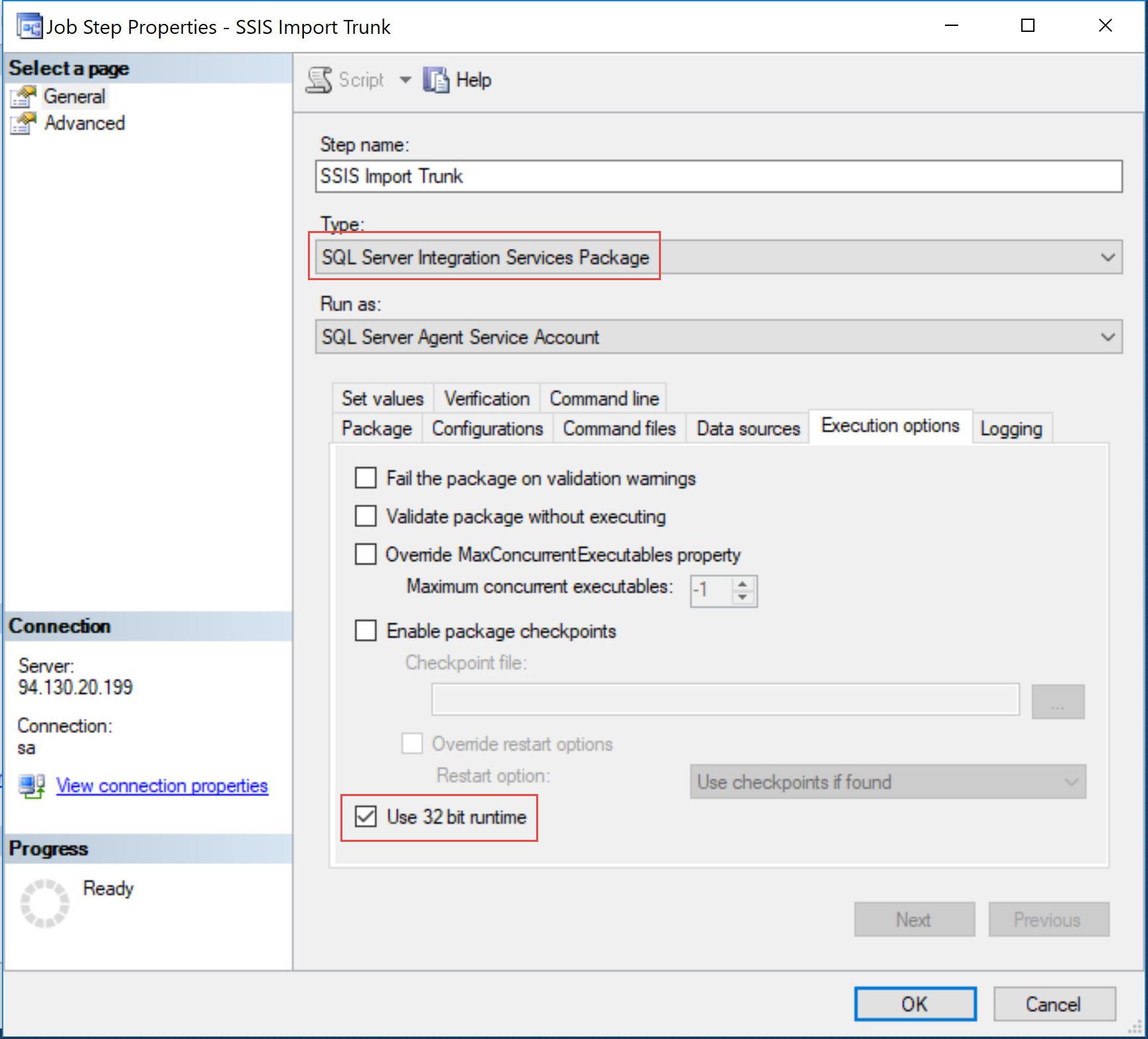Select the Advanced page icon
Viewport: 1148px width, 1039px height.
tap(23, 123)
